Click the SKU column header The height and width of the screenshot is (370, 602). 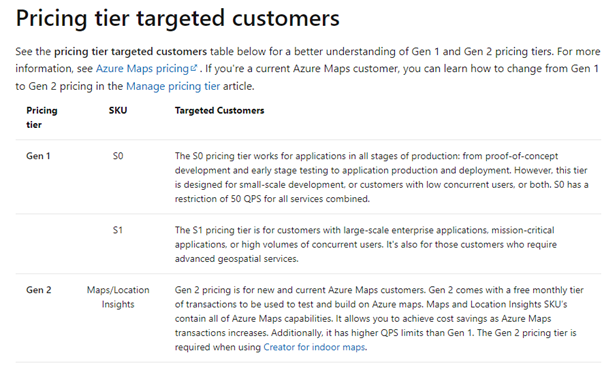118,111
